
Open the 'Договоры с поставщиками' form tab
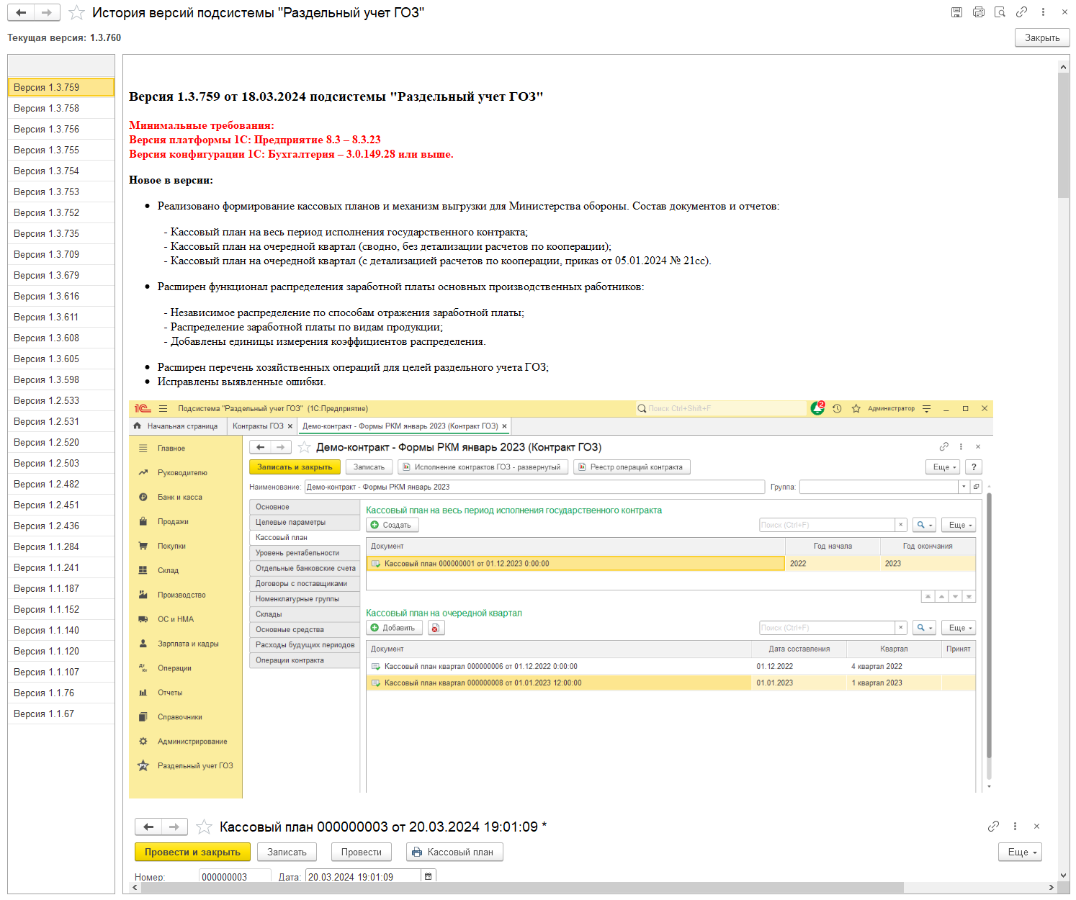click(x=304, y=584)
